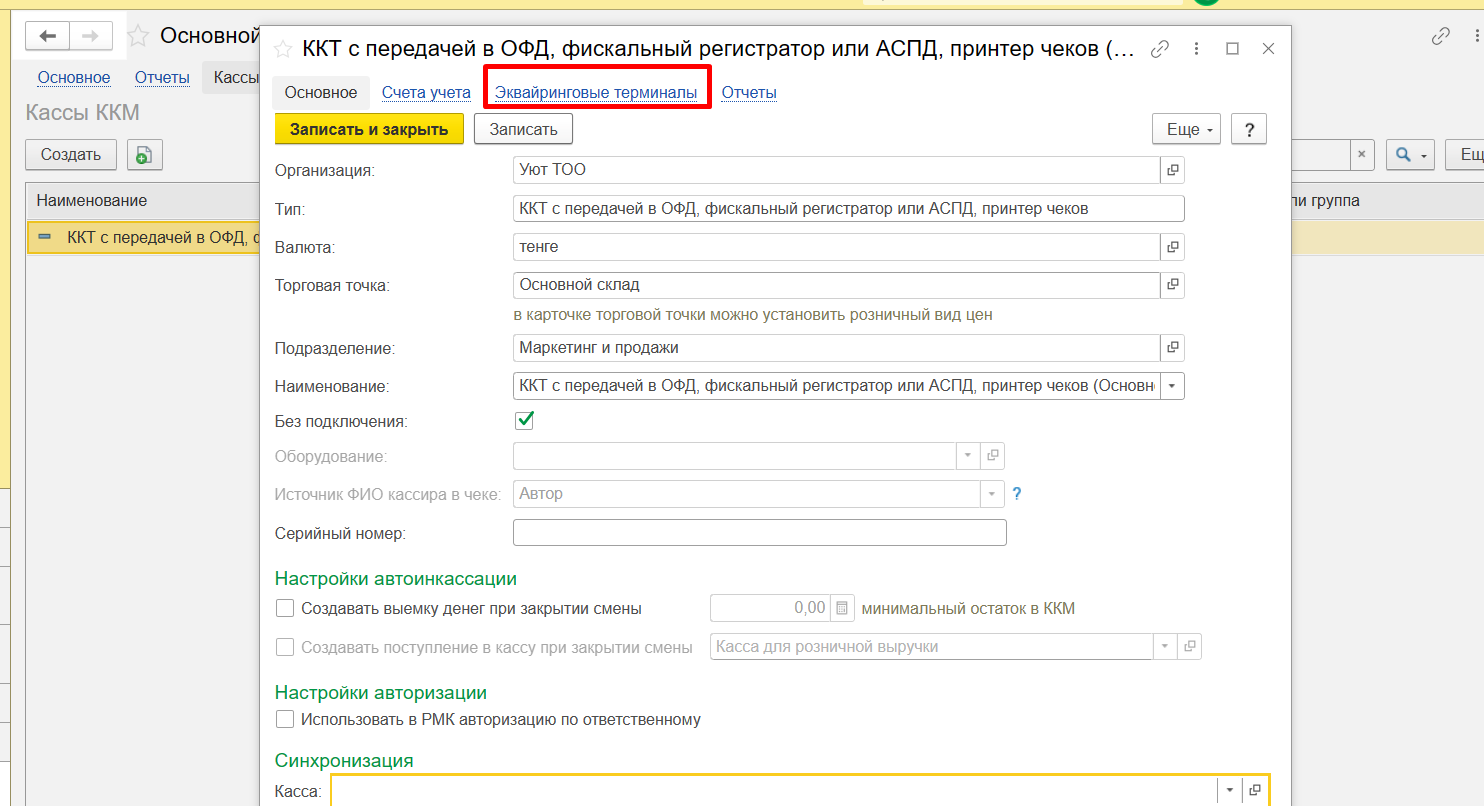1484x806 pixels.
Task: Copy link using the chain icon in dialog
Action: tap(1160, 49)
